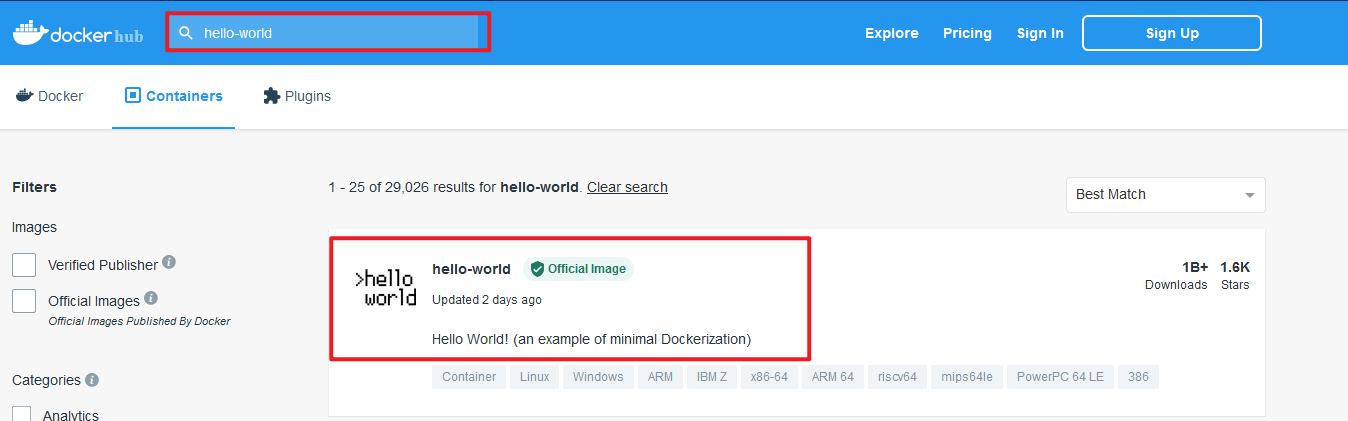Click the Docker whale tab icon
This screenshot has width=1348, height=421.
click(24, 96)
